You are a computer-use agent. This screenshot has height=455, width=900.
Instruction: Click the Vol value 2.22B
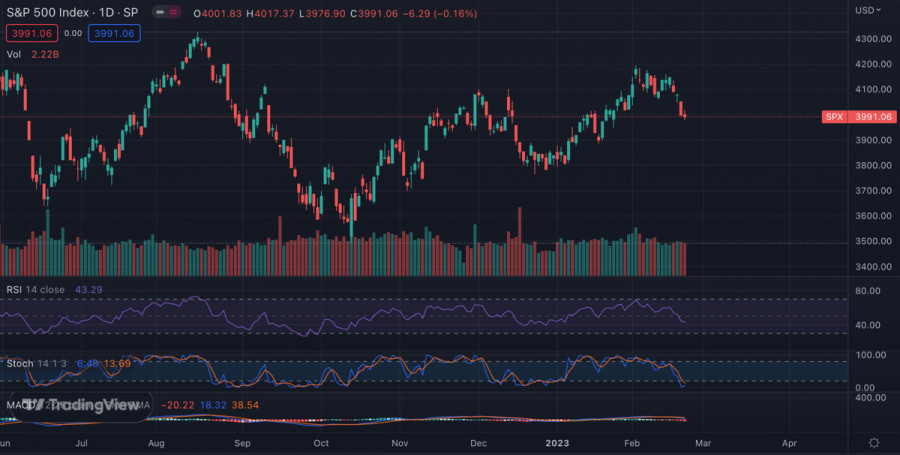(45, 55)
